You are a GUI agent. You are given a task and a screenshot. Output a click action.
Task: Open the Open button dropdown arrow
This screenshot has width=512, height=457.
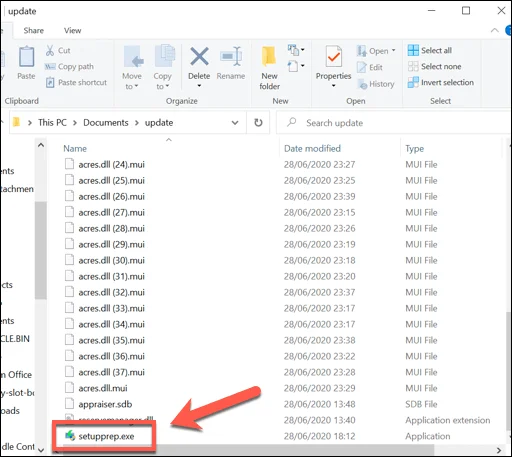pos(394,50)
